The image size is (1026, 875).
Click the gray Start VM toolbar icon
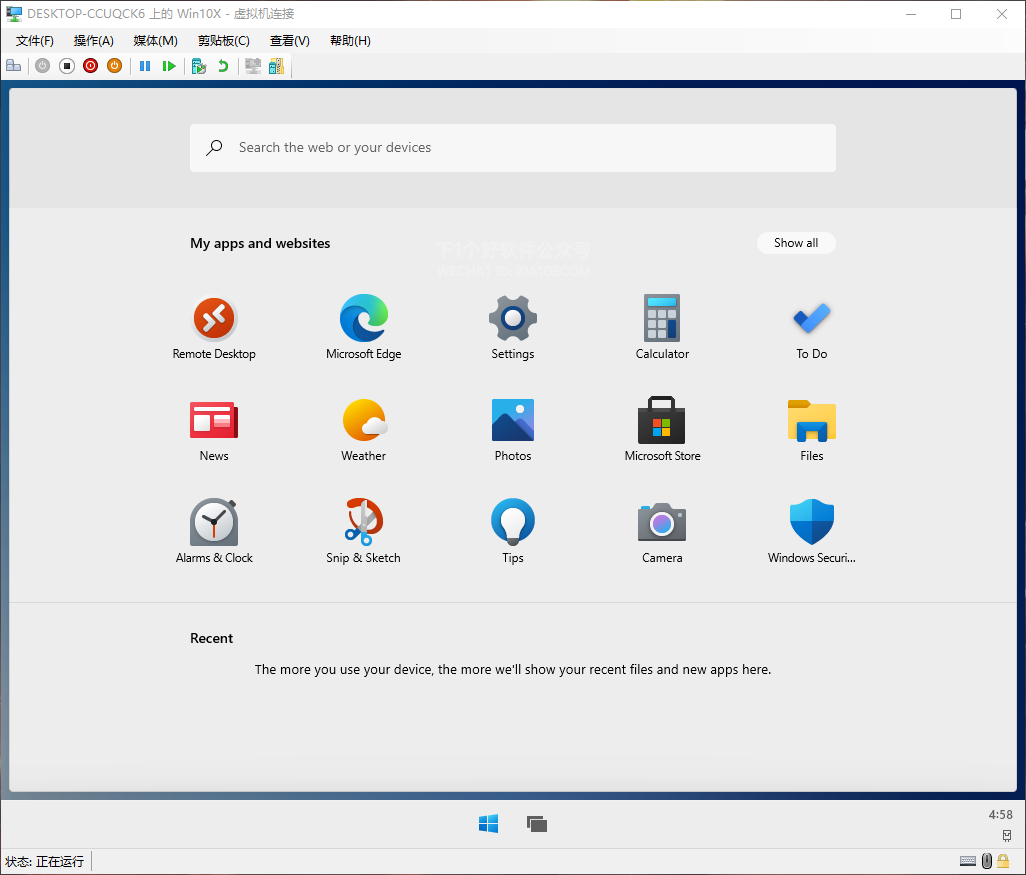[x=43, y=66]
